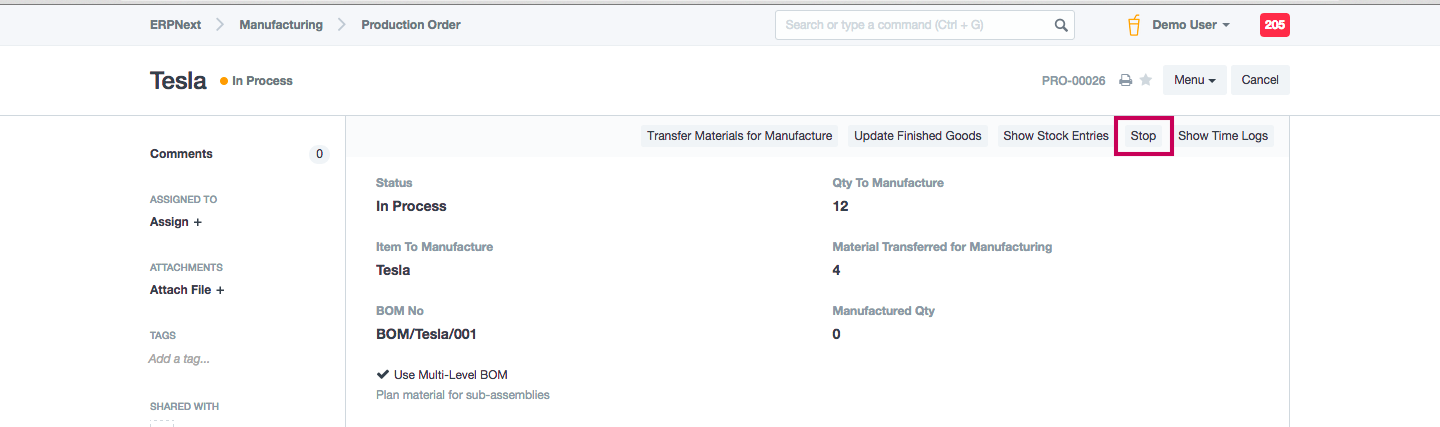This screenshot has height=427, width=1440.
Task: Click Show Time Logs button
Action: pyautogui.click(x=1222, y=136)
